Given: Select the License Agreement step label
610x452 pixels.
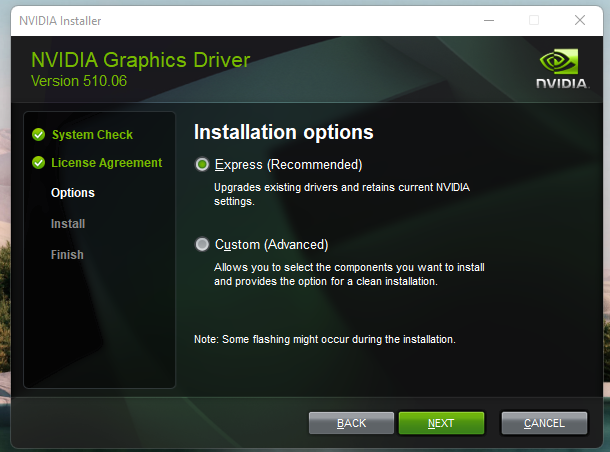Looking at the screenshot, I should click(x=107, y=163).
